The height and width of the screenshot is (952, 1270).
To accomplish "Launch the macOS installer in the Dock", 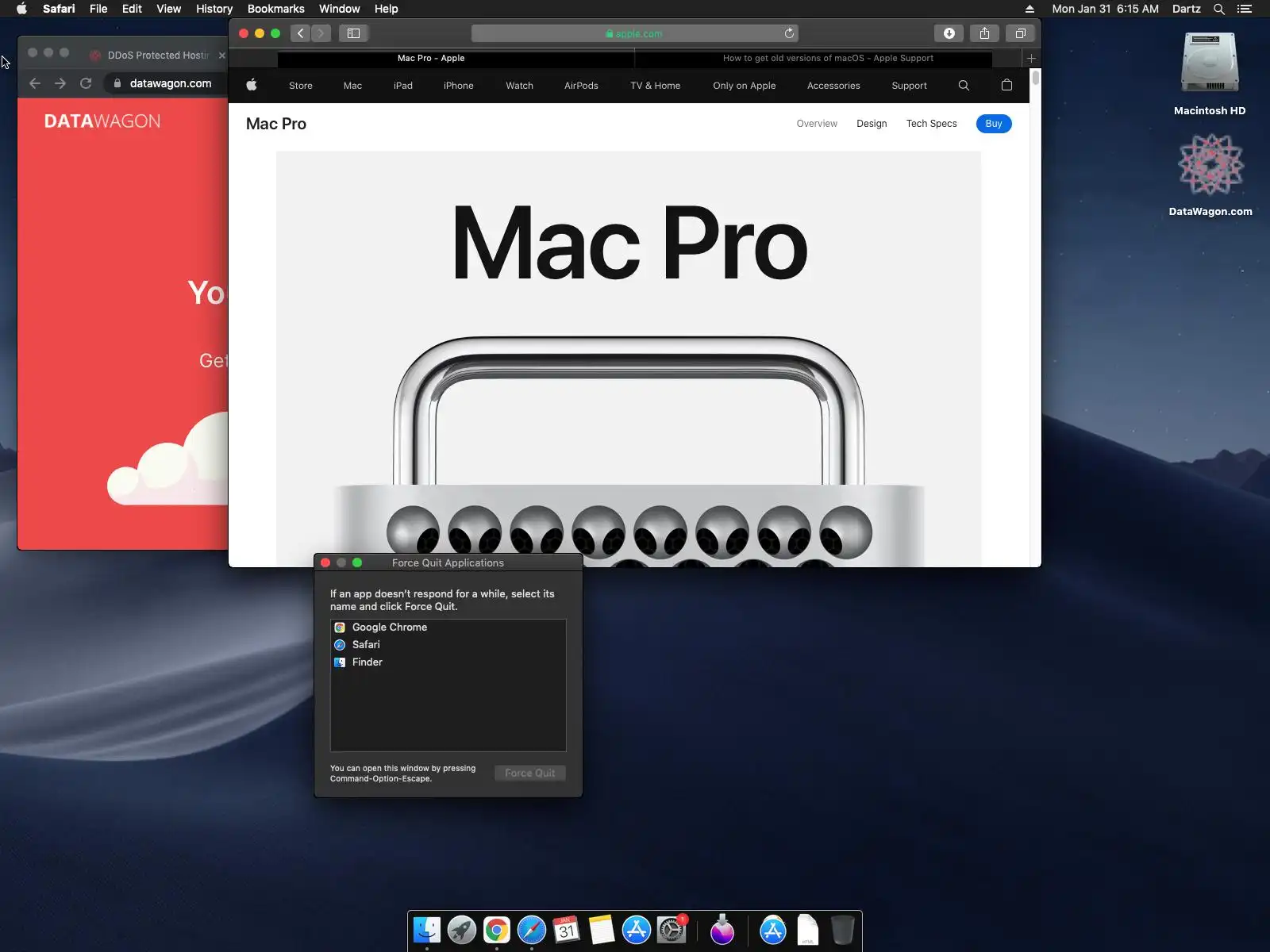I will tap(722, 930).
